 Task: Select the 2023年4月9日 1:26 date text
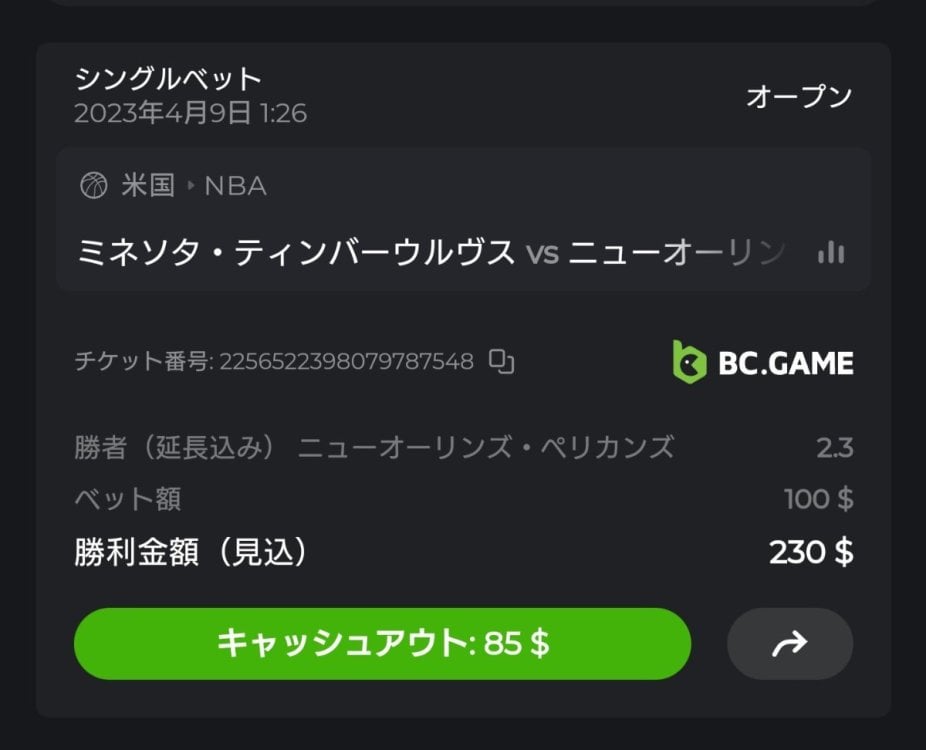tap(190, 113)
